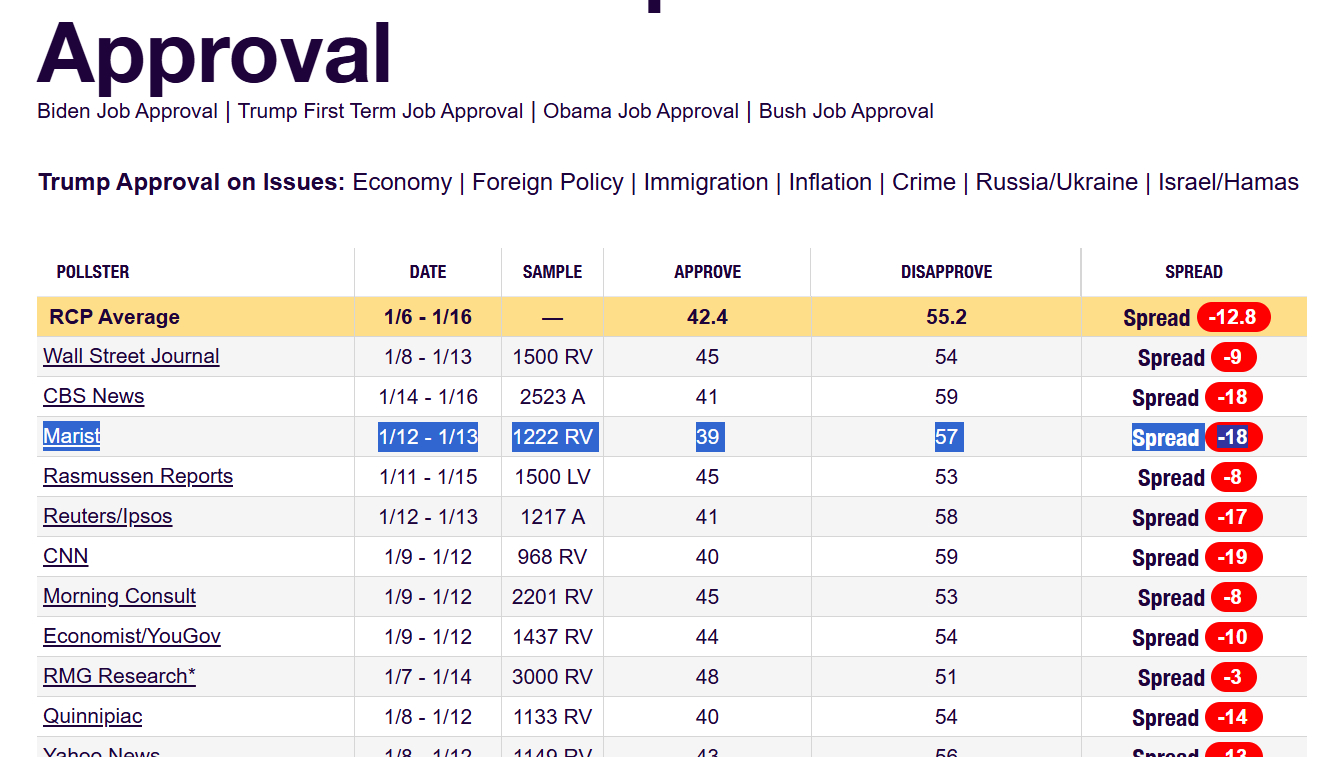Open the Immigration issue approval link

705,182
